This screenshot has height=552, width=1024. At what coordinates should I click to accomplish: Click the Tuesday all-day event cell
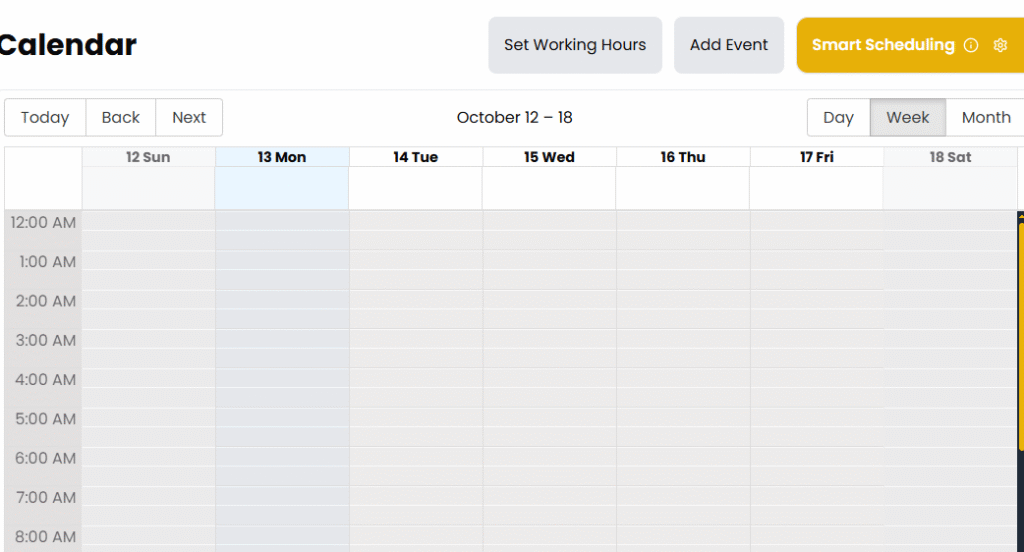click(415, 188)
